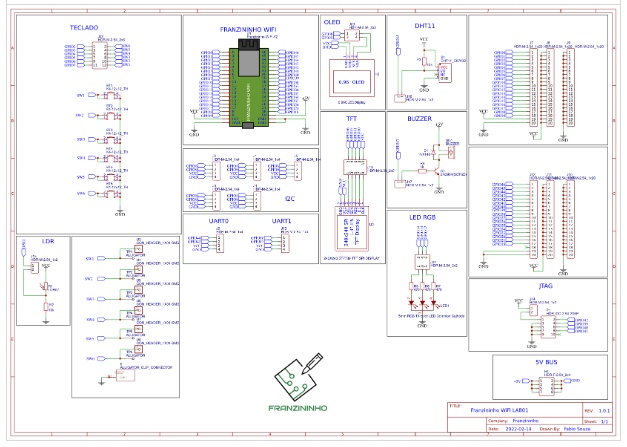This screenshot has width=627, height=447.
Task: Click the LED RGB section title
Action: [x=421, y=216]
